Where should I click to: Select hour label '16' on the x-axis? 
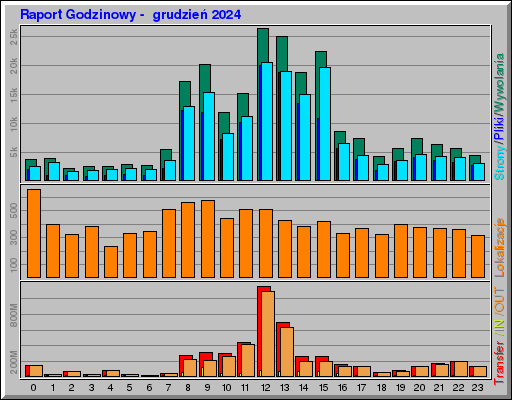342,388
